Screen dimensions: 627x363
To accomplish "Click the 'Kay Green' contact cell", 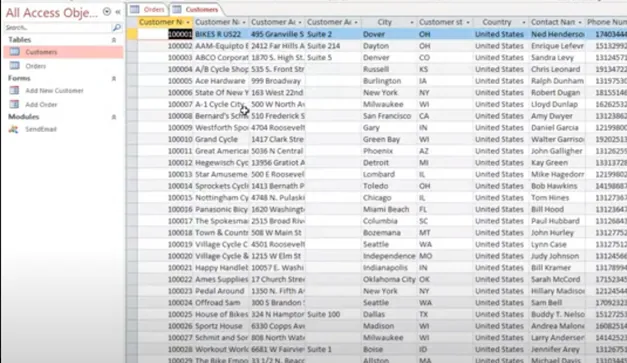I will point(557,163).
